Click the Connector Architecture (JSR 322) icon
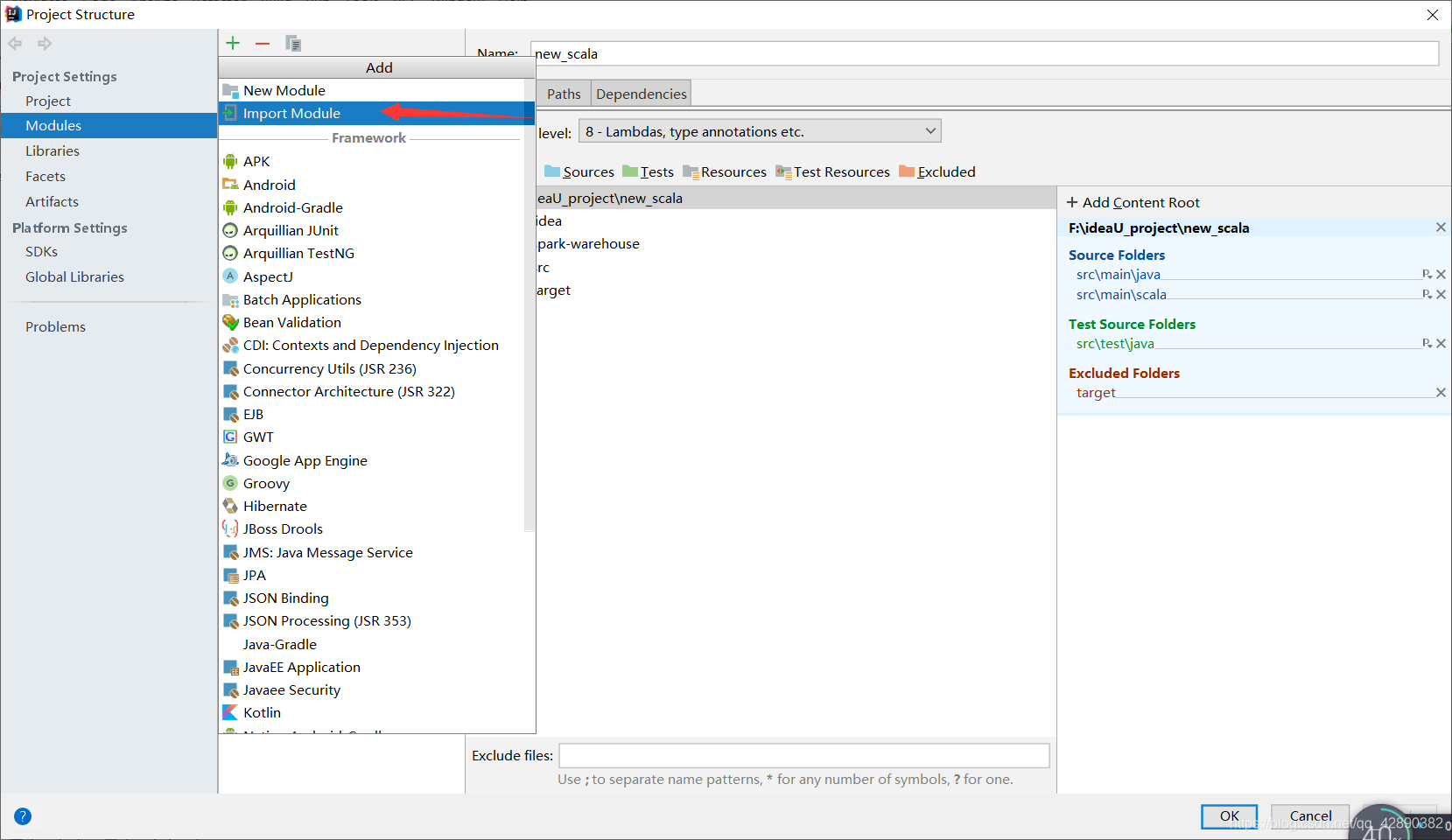Image resolution: width=1452 pixels, height=840 pixels. pos(230,391)
